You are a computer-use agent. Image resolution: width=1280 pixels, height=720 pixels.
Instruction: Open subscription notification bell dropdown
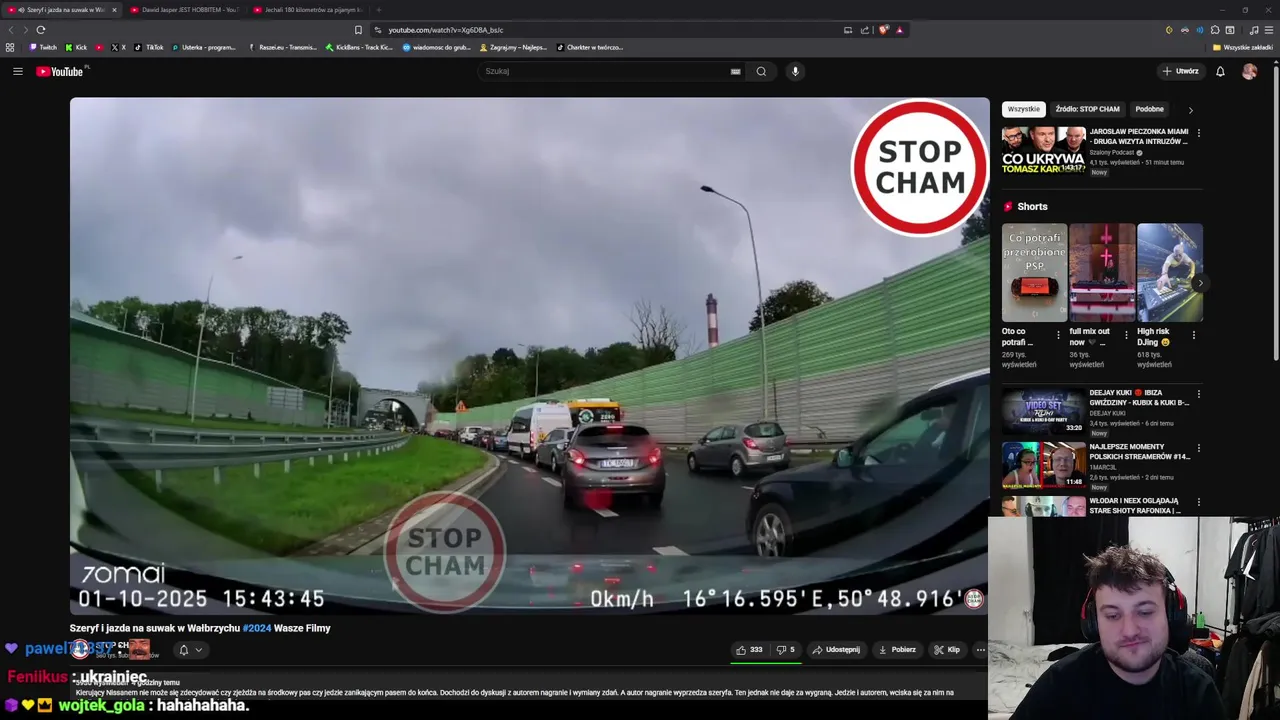click(x=190, y=650)
